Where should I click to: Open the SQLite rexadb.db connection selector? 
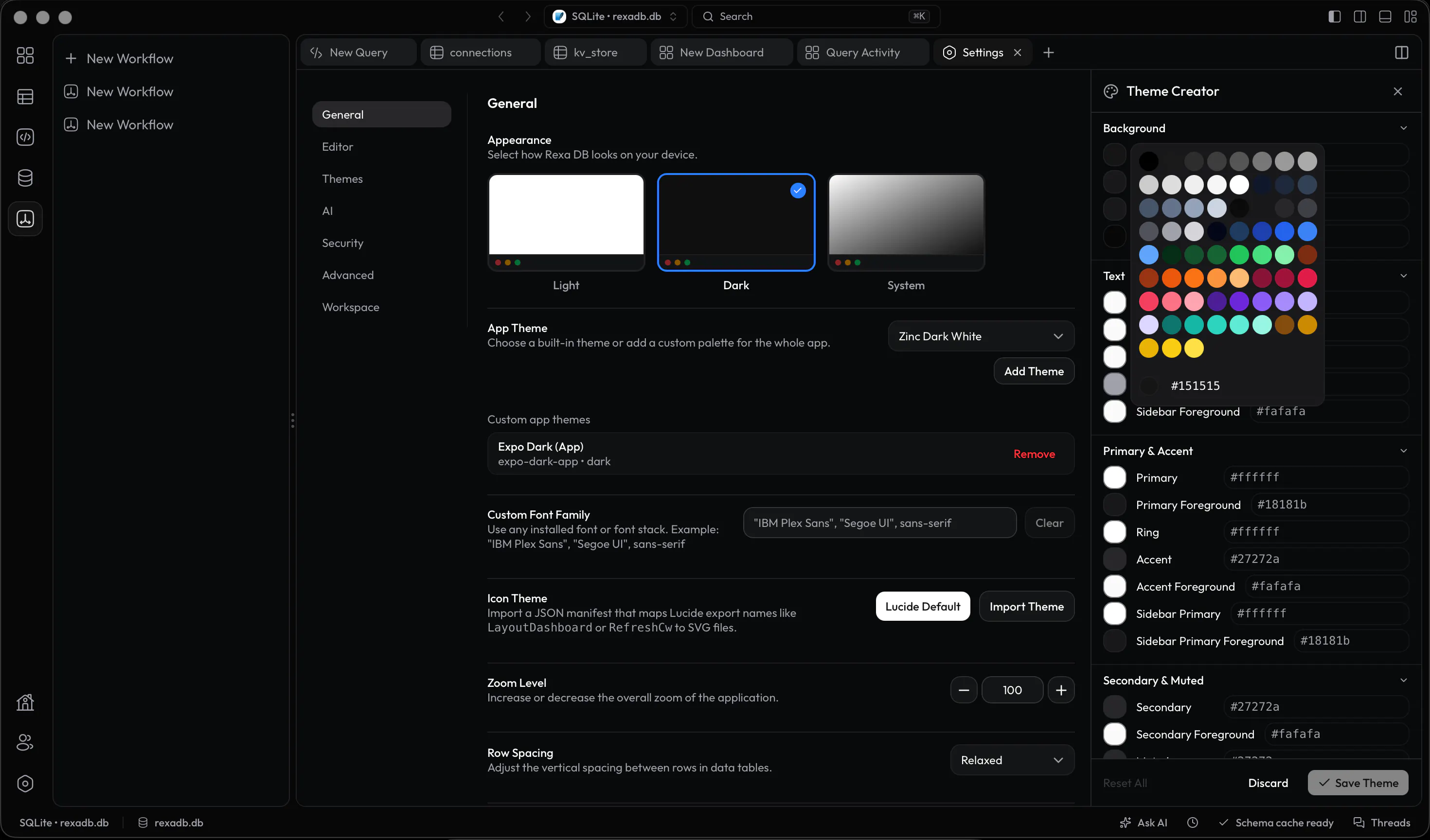pyautogui.click(x=615, y=17)
